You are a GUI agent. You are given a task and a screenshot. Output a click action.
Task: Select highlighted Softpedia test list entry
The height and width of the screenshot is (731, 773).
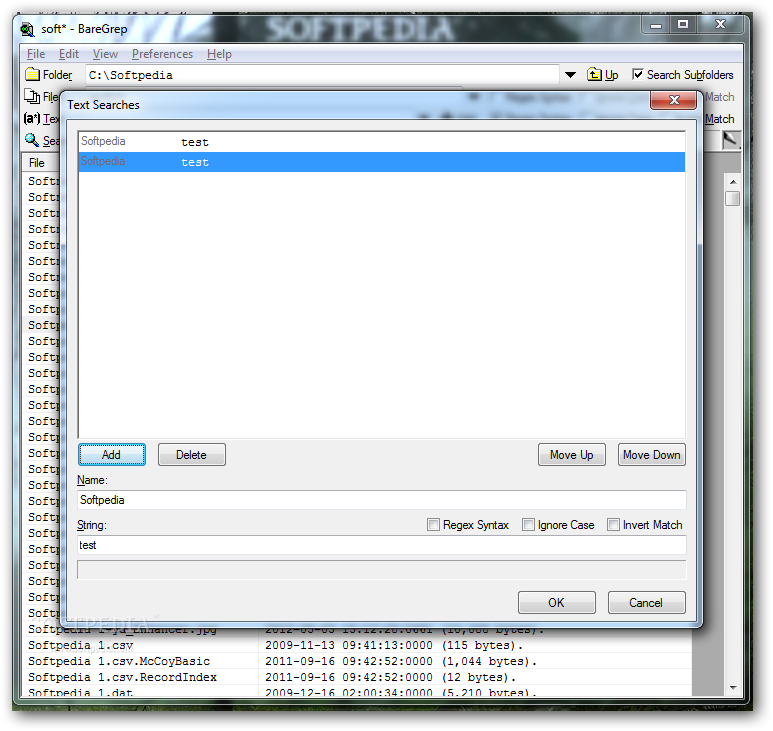coord(382,162)
